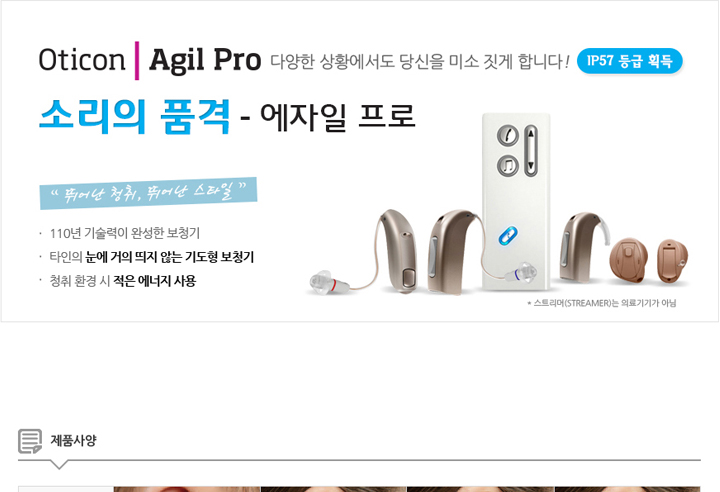Click the Agil Pro product title

point(205,61)
